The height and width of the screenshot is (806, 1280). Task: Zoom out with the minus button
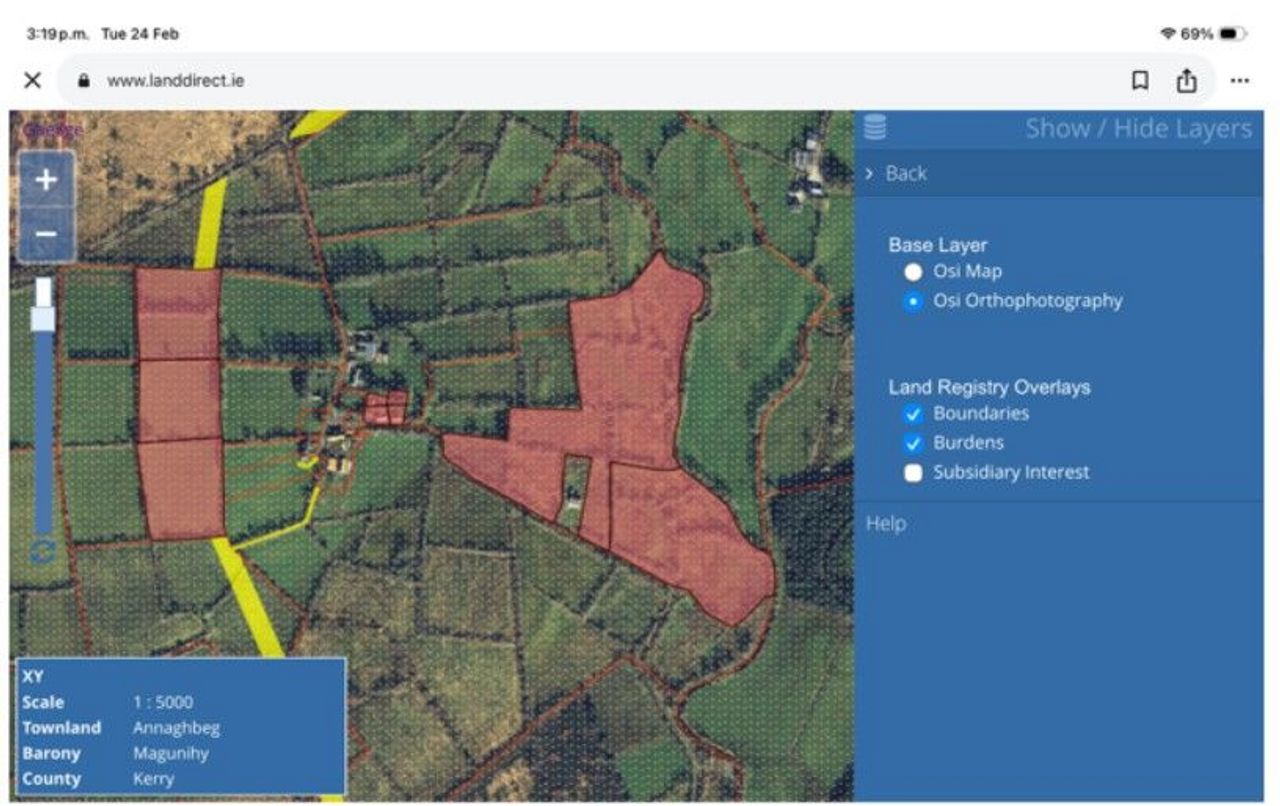click(x=46, y=235)
